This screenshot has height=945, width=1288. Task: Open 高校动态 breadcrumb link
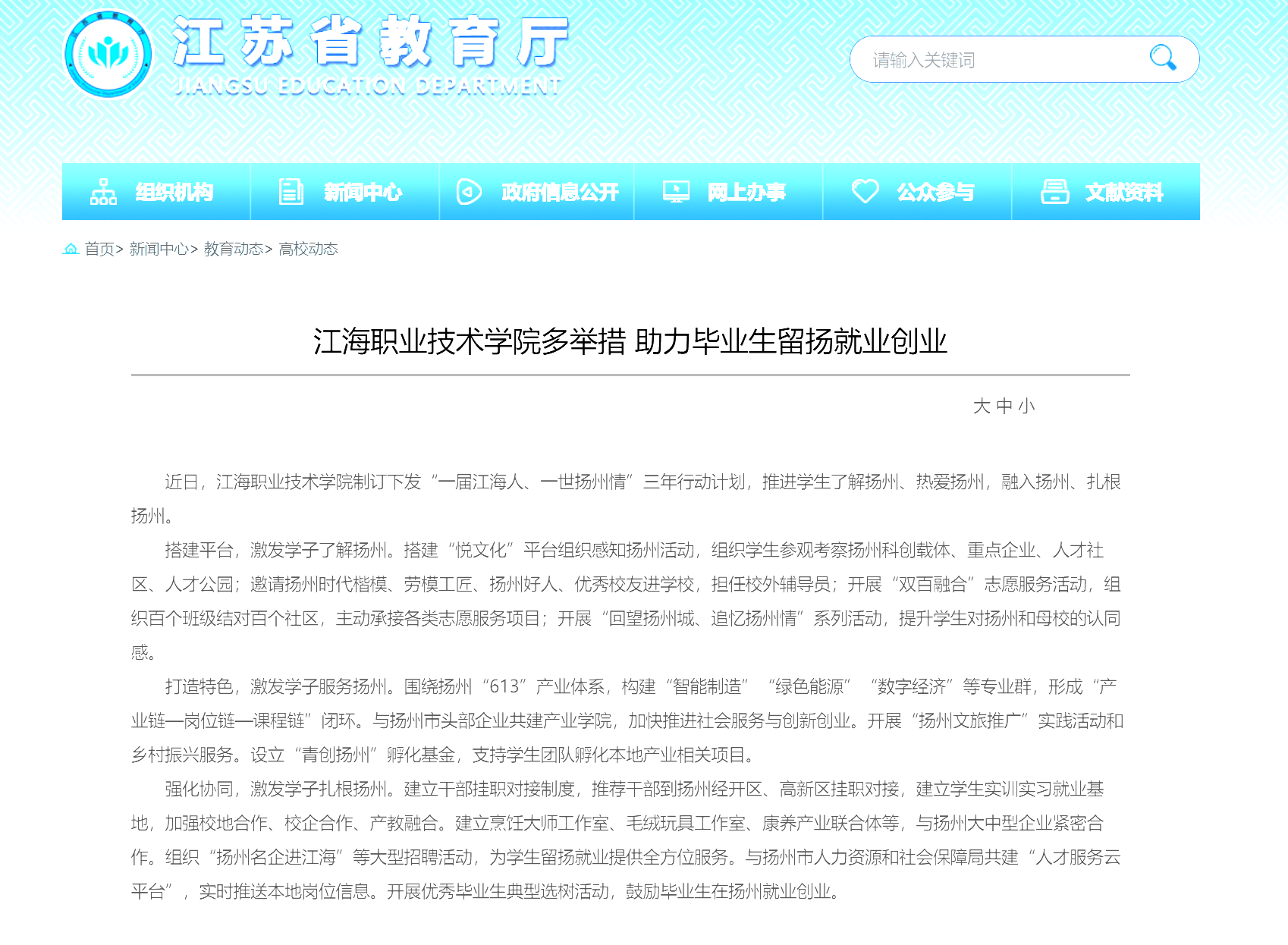click(x=308, y=249)
